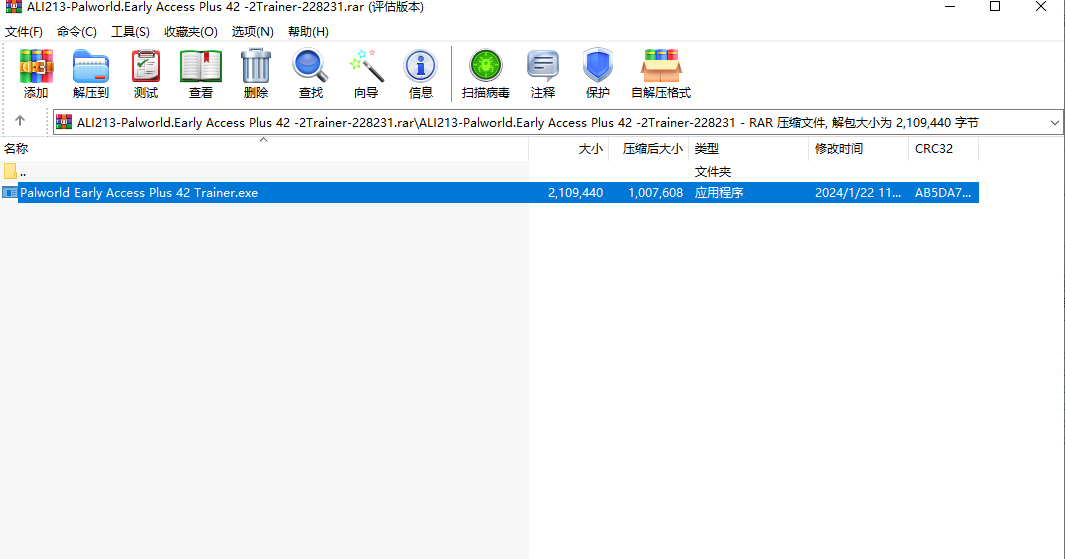
Task: Sort by 名称 column header
Action: (x=264, y=149)
